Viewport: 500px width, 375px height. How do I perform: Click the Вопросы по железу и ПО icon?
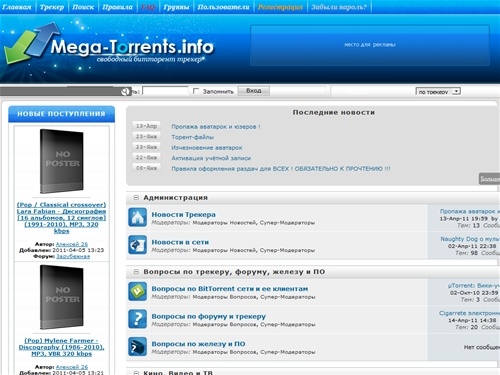click(137, 347)
